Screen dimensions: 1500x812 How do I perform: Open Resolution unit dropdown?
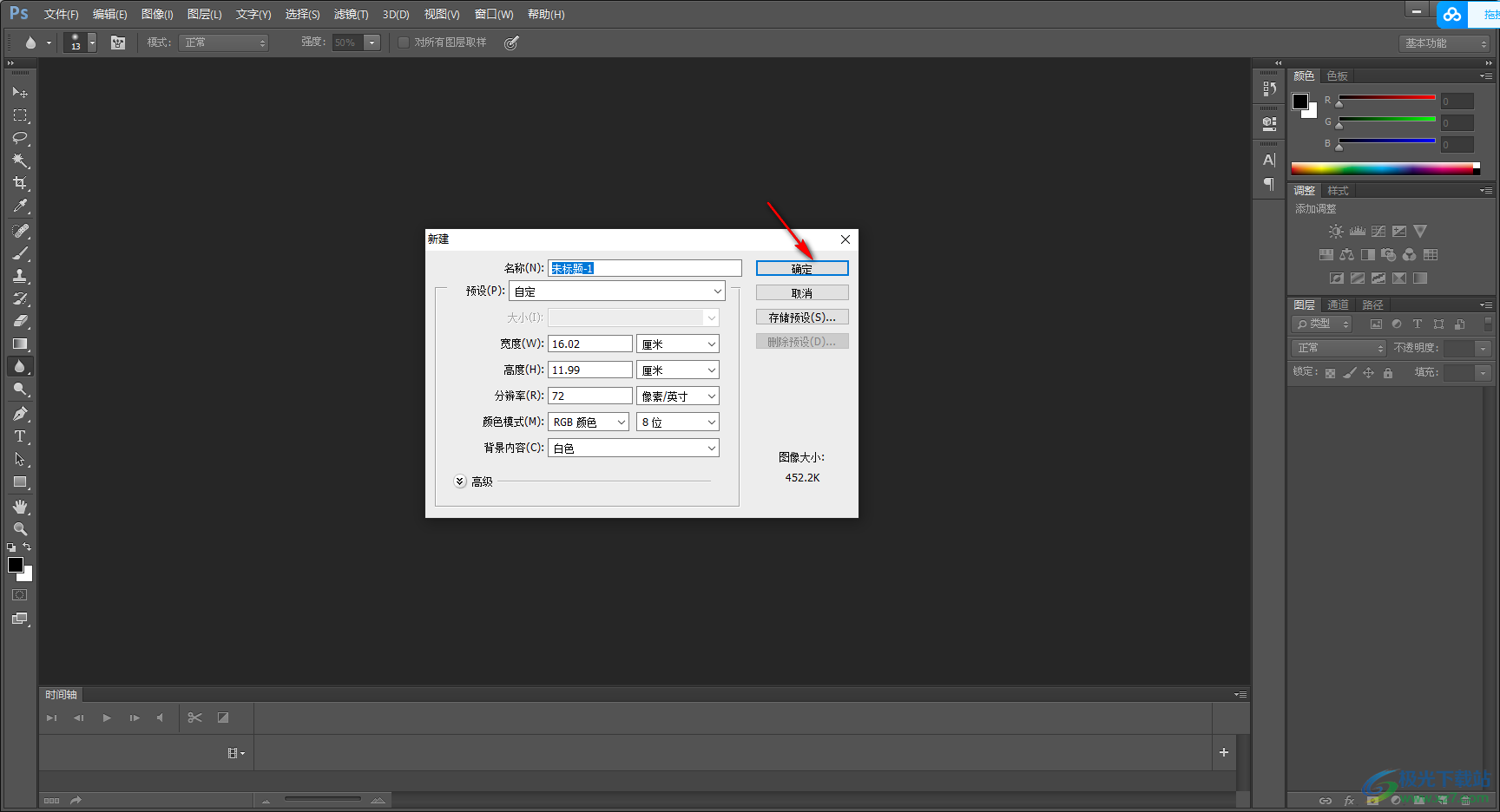[678, 396]
